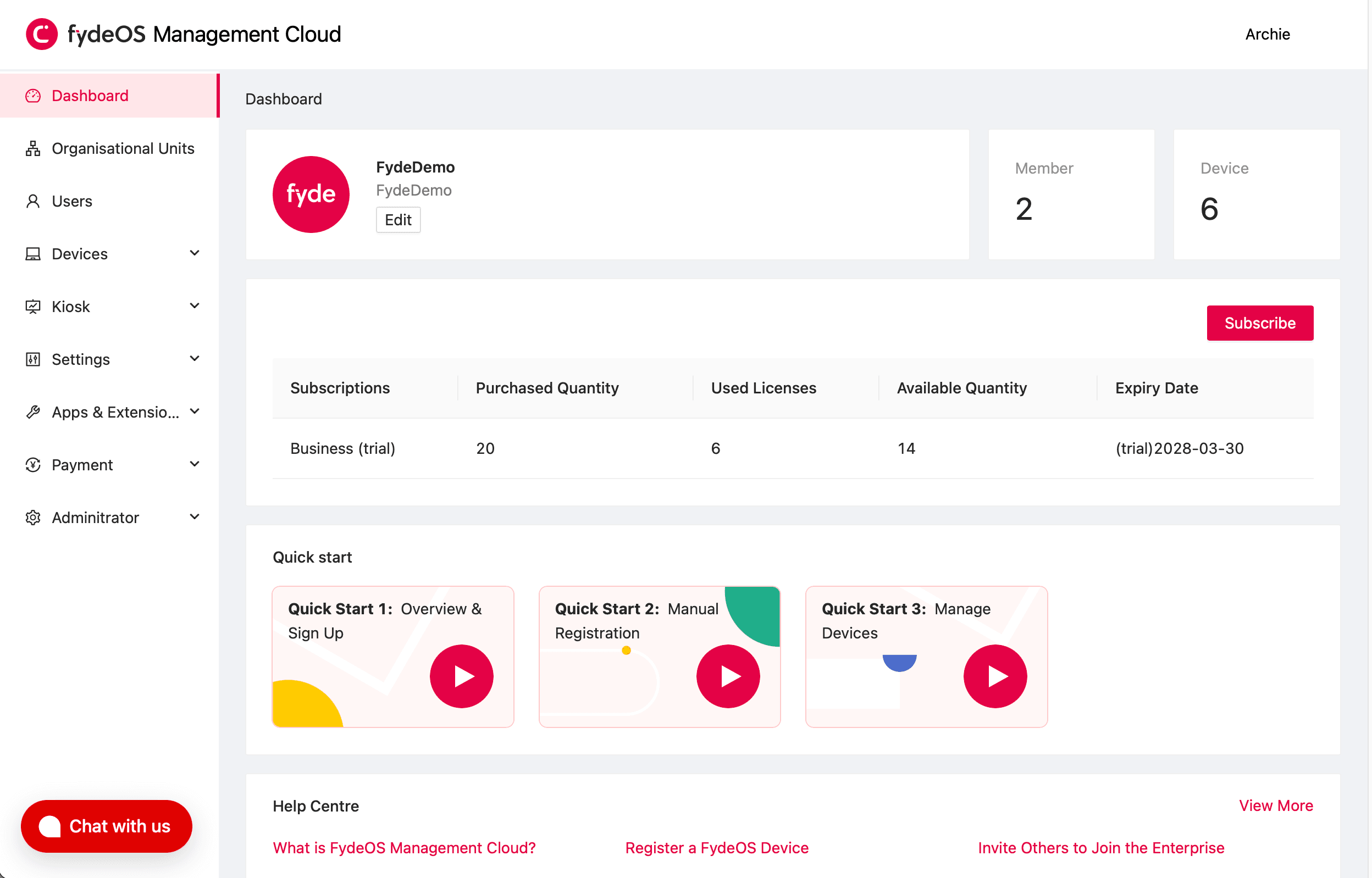Viewport: 1372px width, 878px height.
Task: Click the 'Available Quantity' column header
Action: [x=961, y=388]
